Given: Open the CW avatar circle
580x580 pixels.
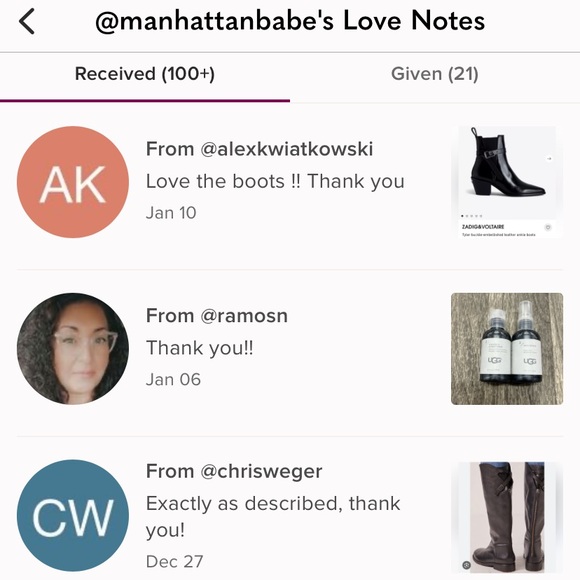Looking at the screenshot, I should [73, 515].
